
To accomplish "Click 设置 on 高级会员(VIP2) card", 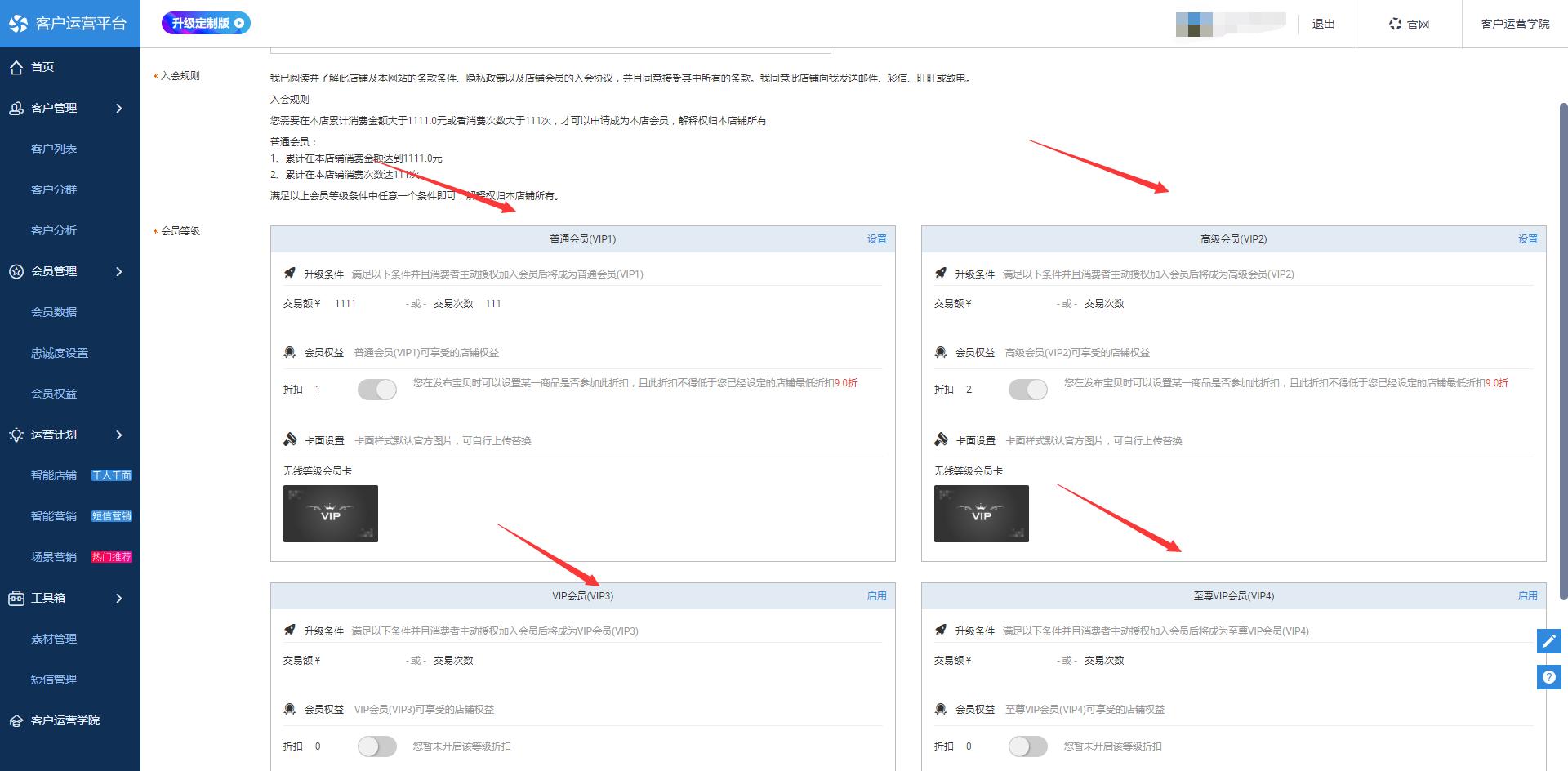I will pos(1528,239).
